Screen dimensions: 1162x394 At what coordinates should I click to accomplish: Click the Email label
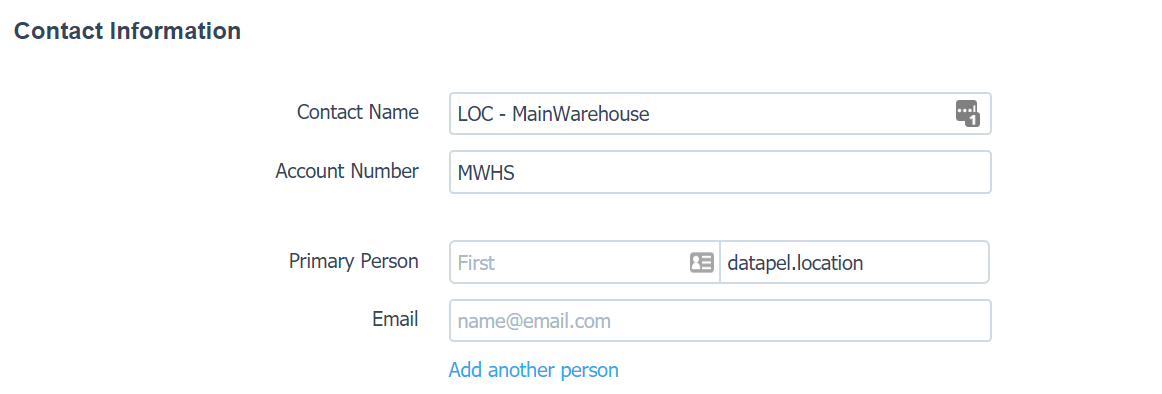395,319
